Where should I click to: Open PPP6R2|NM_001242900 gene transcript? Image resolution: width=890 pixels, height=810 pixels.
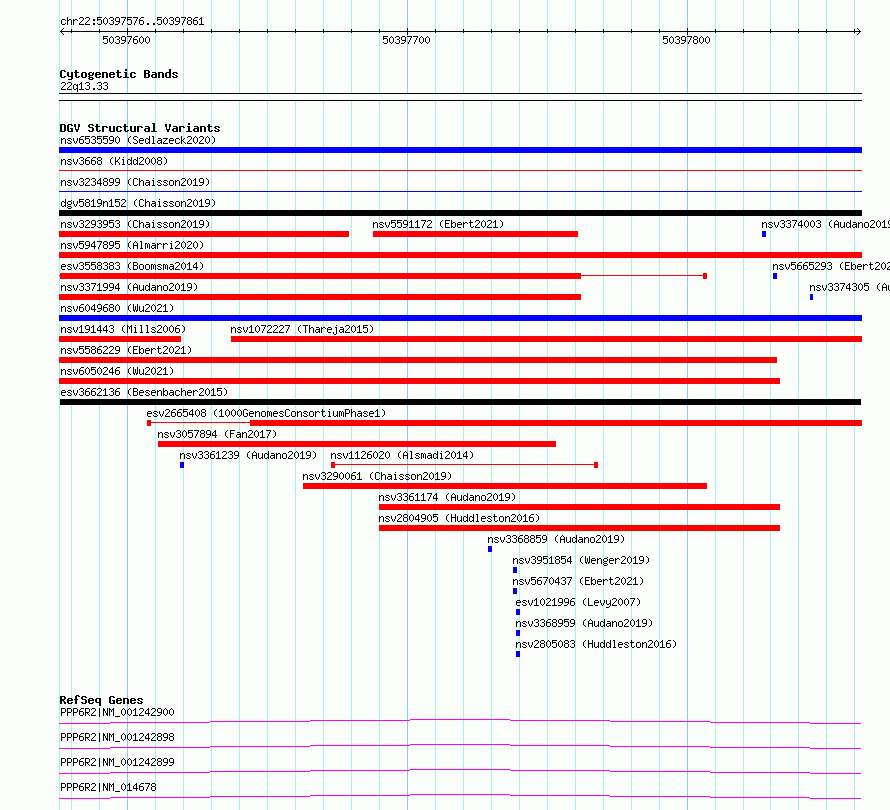[x=117, y=712]
